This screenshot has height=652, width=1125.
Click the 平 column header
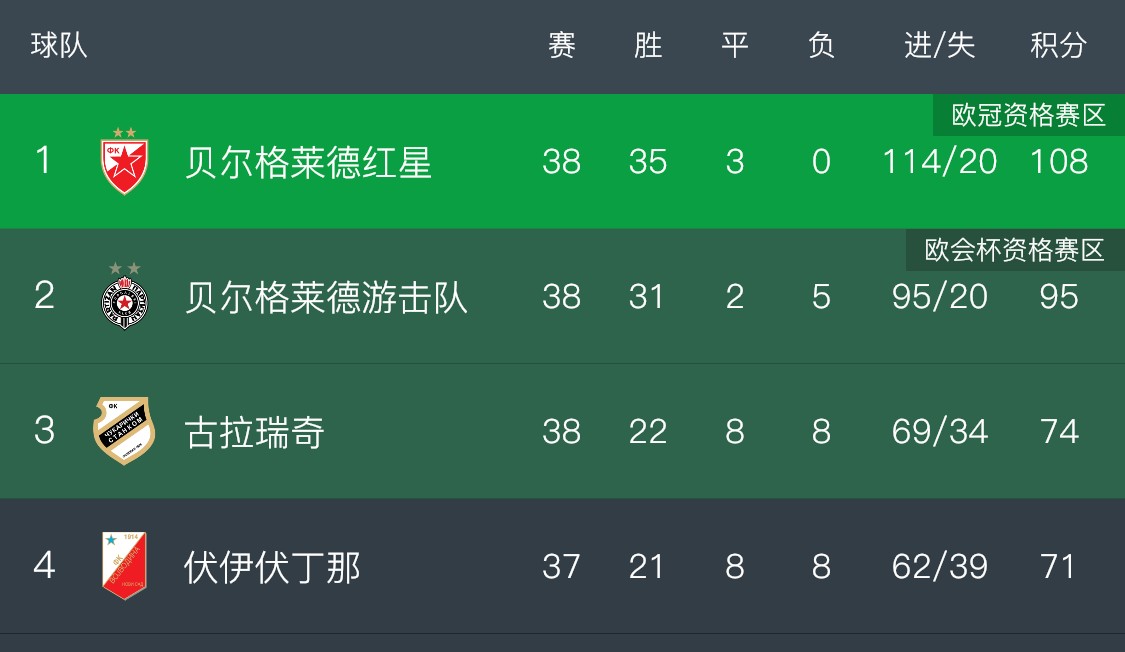click(x=735, y=45)
